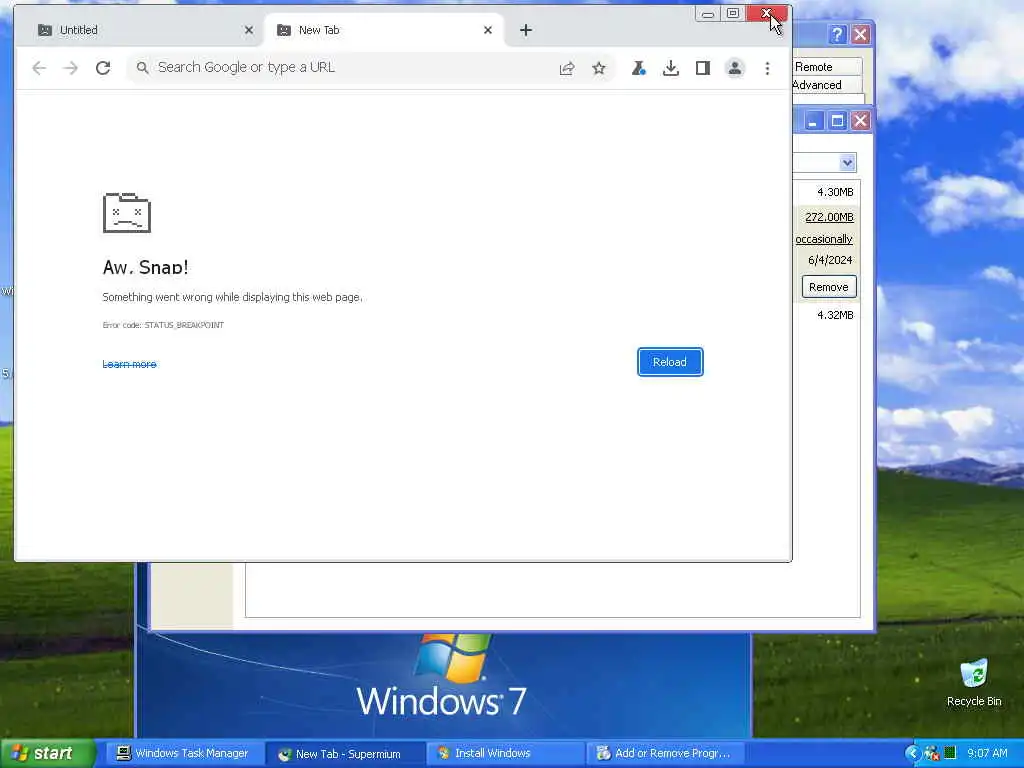Switch to the Advanced tab in System Properties
1024x768 pixels.
[826, 85]
